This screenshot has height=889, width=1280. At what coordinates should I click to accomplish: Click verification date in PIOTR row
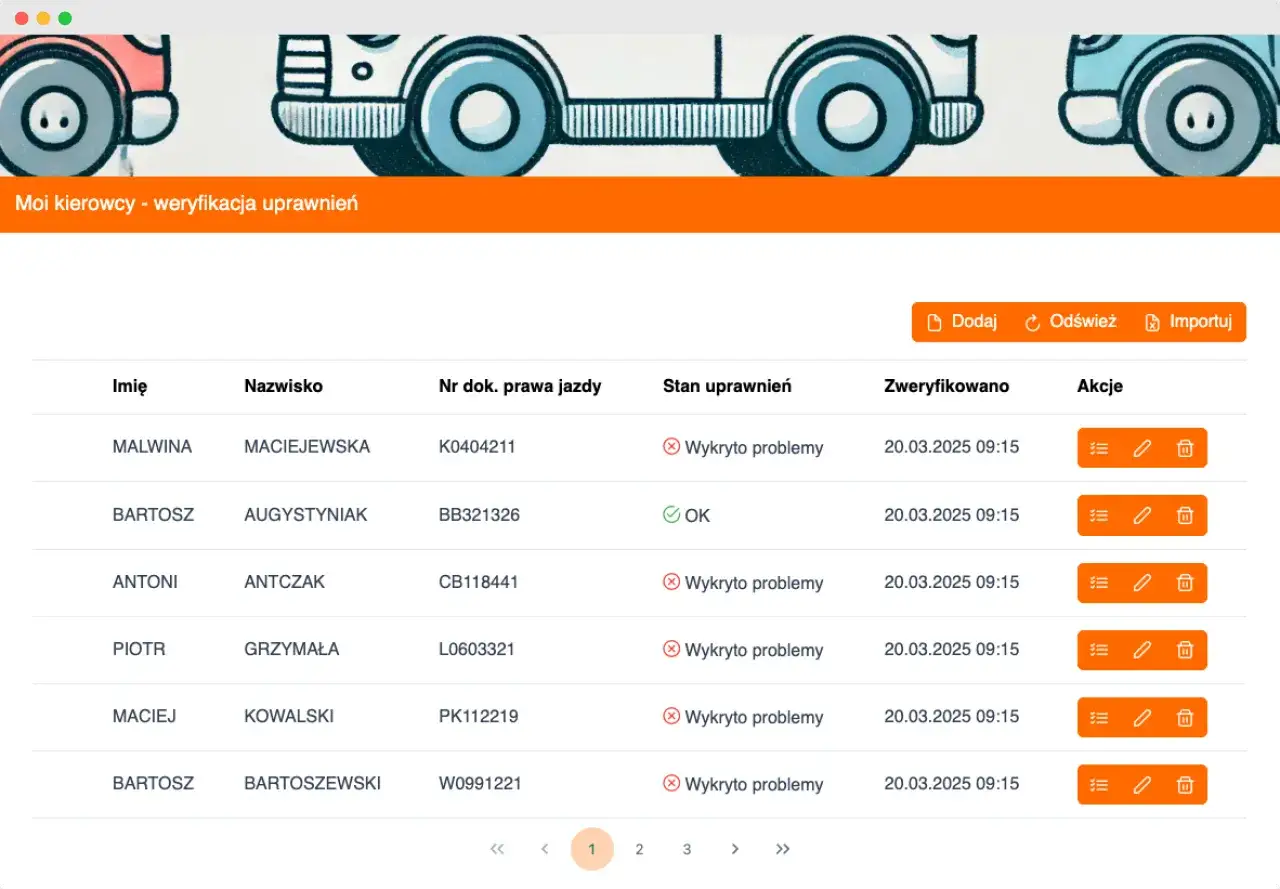pyautogui.click(x=951, y=649)
